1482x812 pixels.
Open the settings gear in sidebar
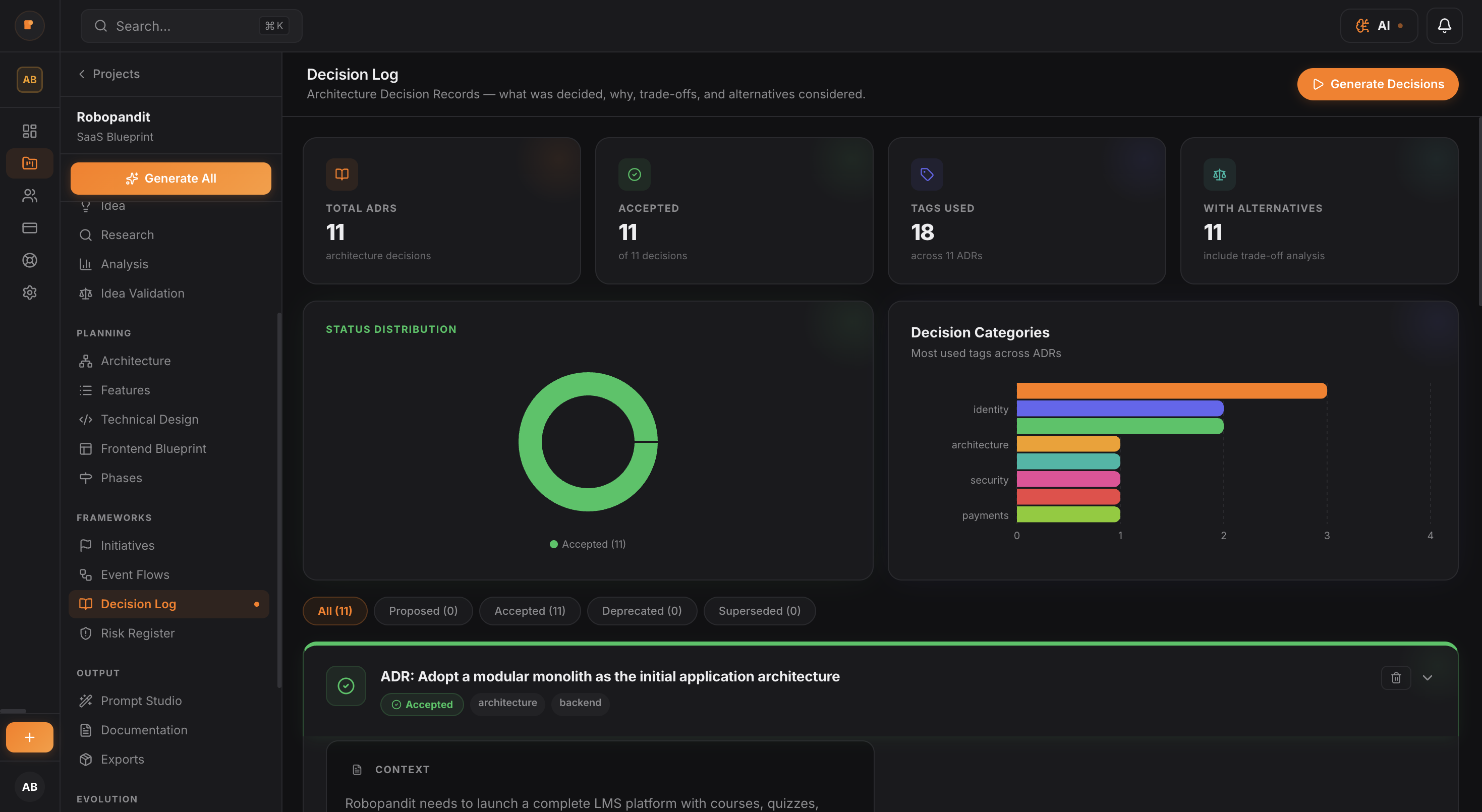coord(29,293)
